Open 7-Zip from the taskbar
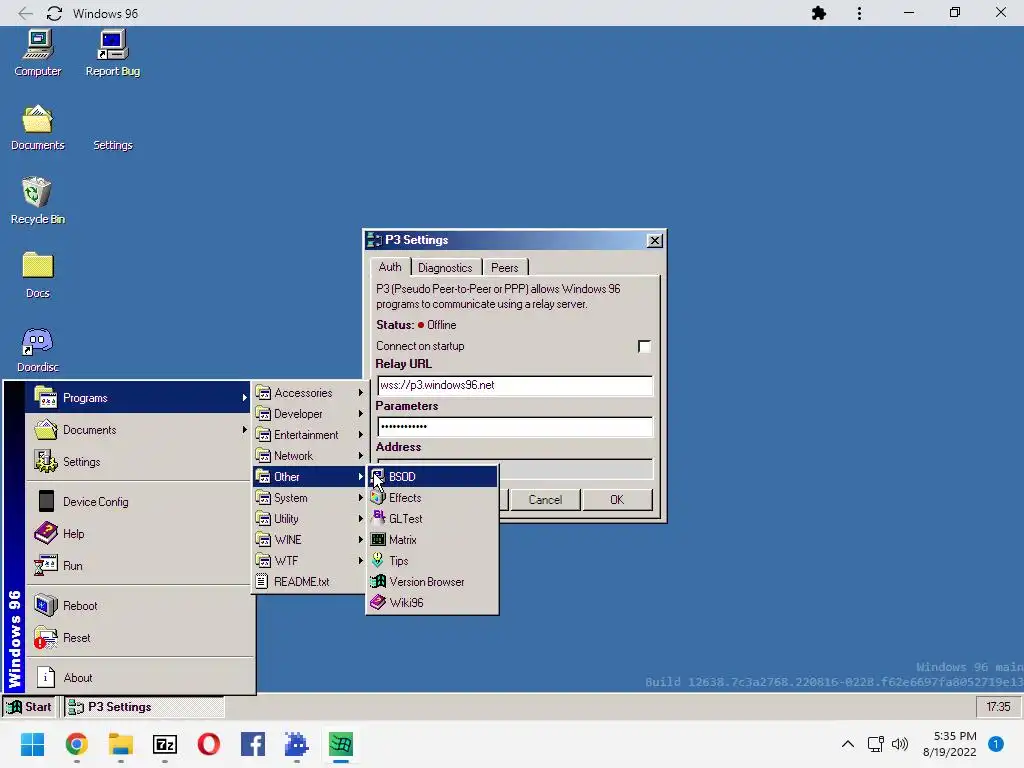 click(x=165, y=744)
